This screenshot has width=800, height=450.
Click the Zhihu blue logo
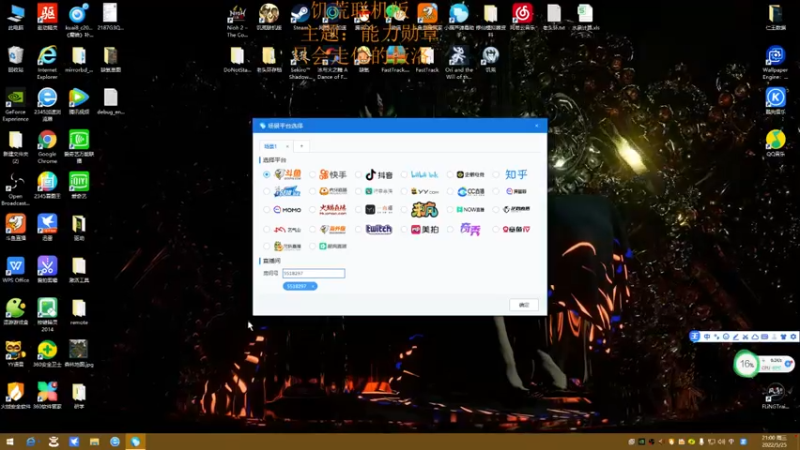click(x=516, y=174)
